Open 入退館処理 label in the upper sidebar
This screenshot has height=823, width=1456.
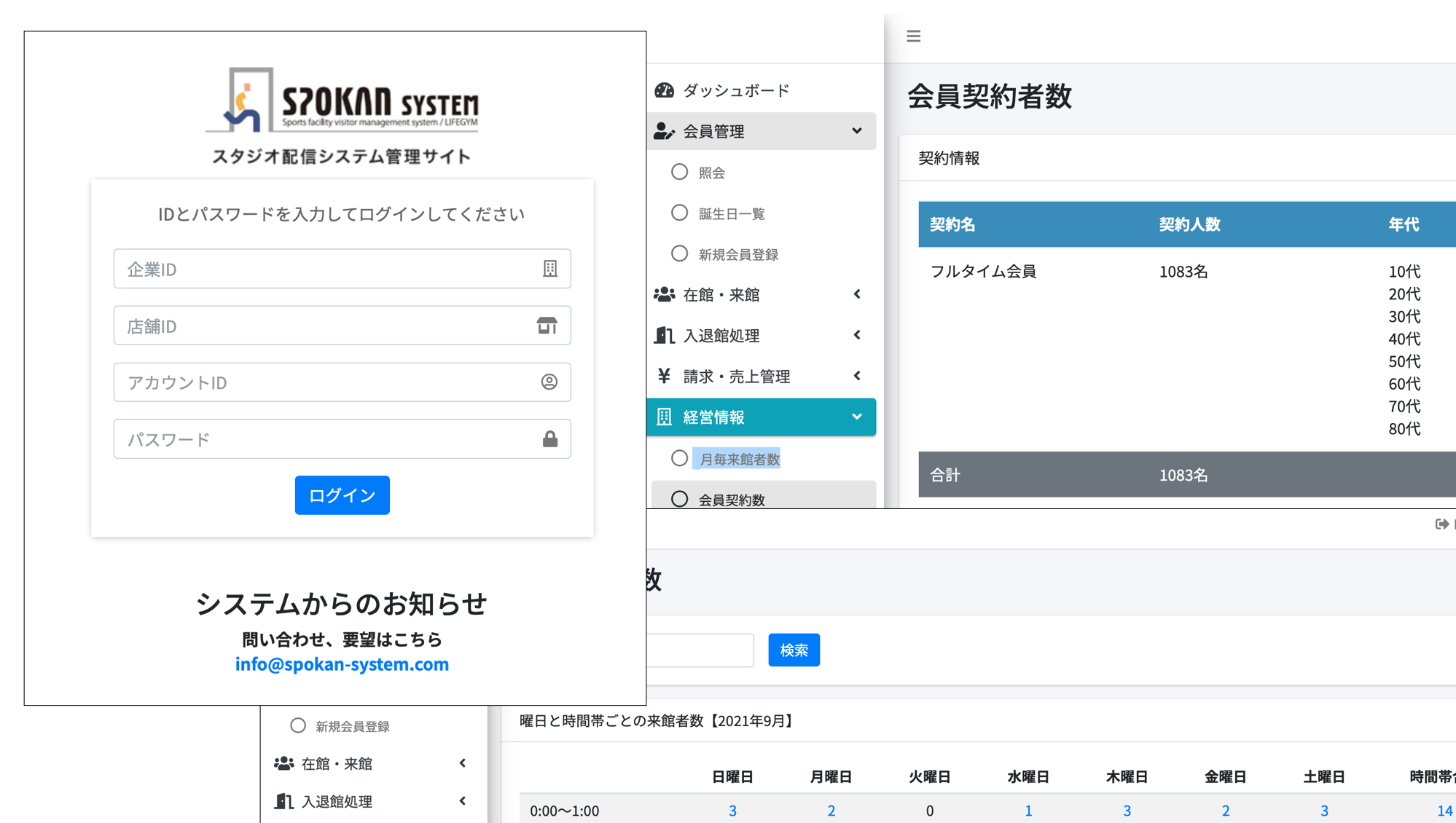pyautogui.click(x=721, y=335)
